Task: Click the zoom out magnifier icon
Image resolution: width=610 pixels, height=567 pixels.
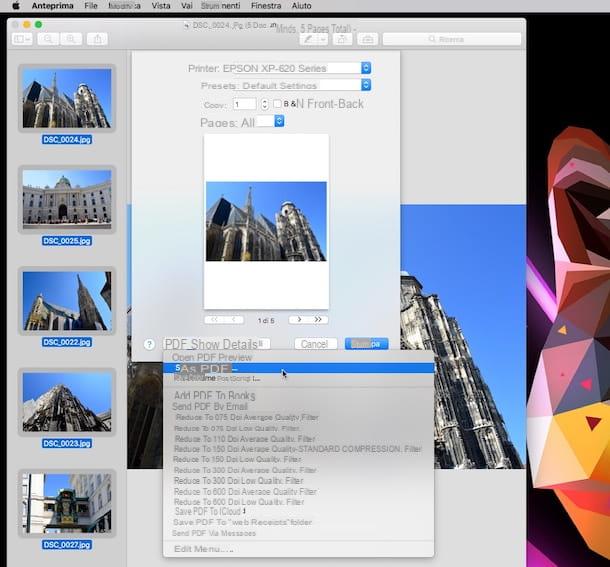Action: (48, 39)
